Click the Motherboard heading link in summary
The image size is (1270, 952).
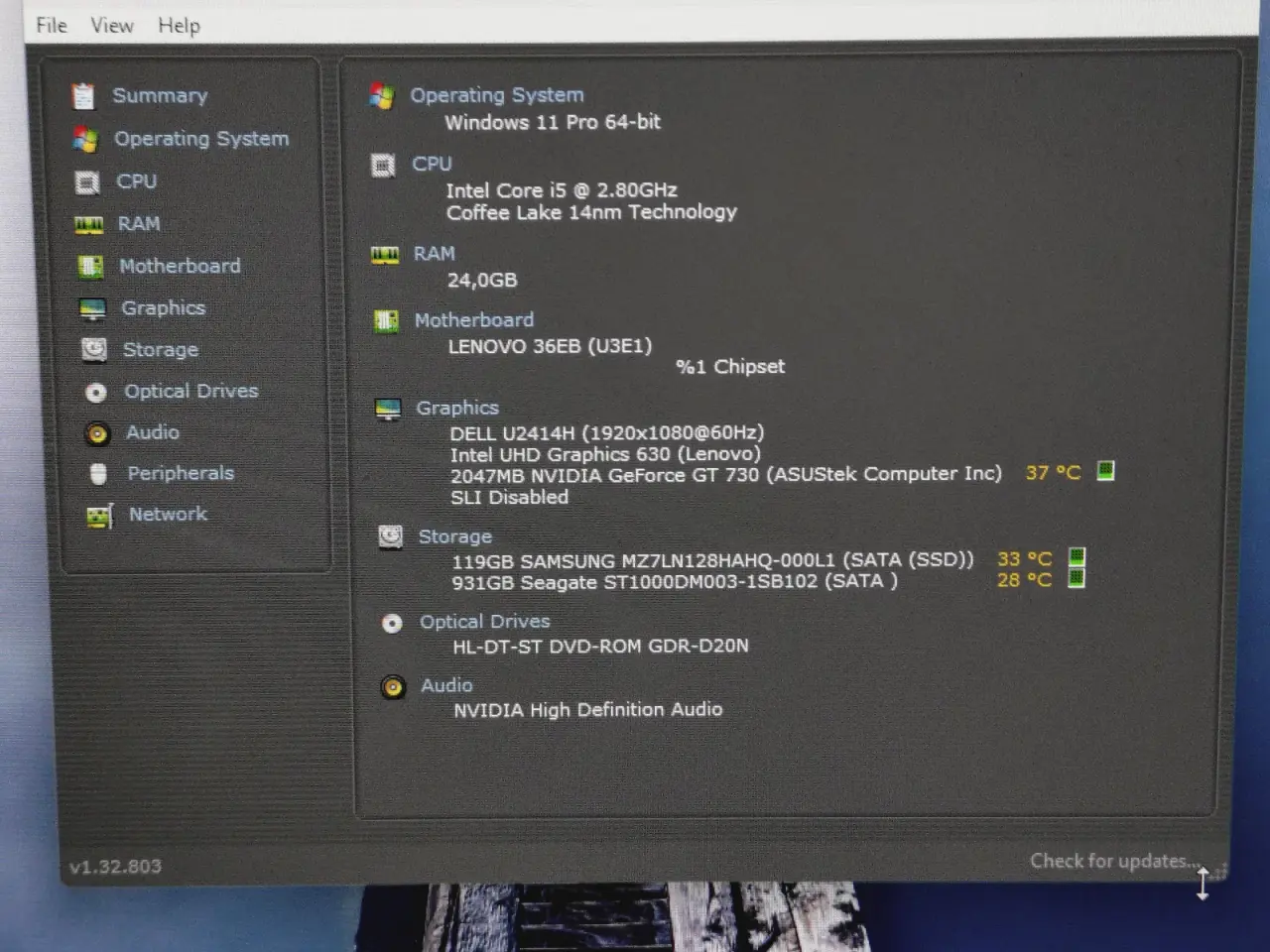coord(474,320)
